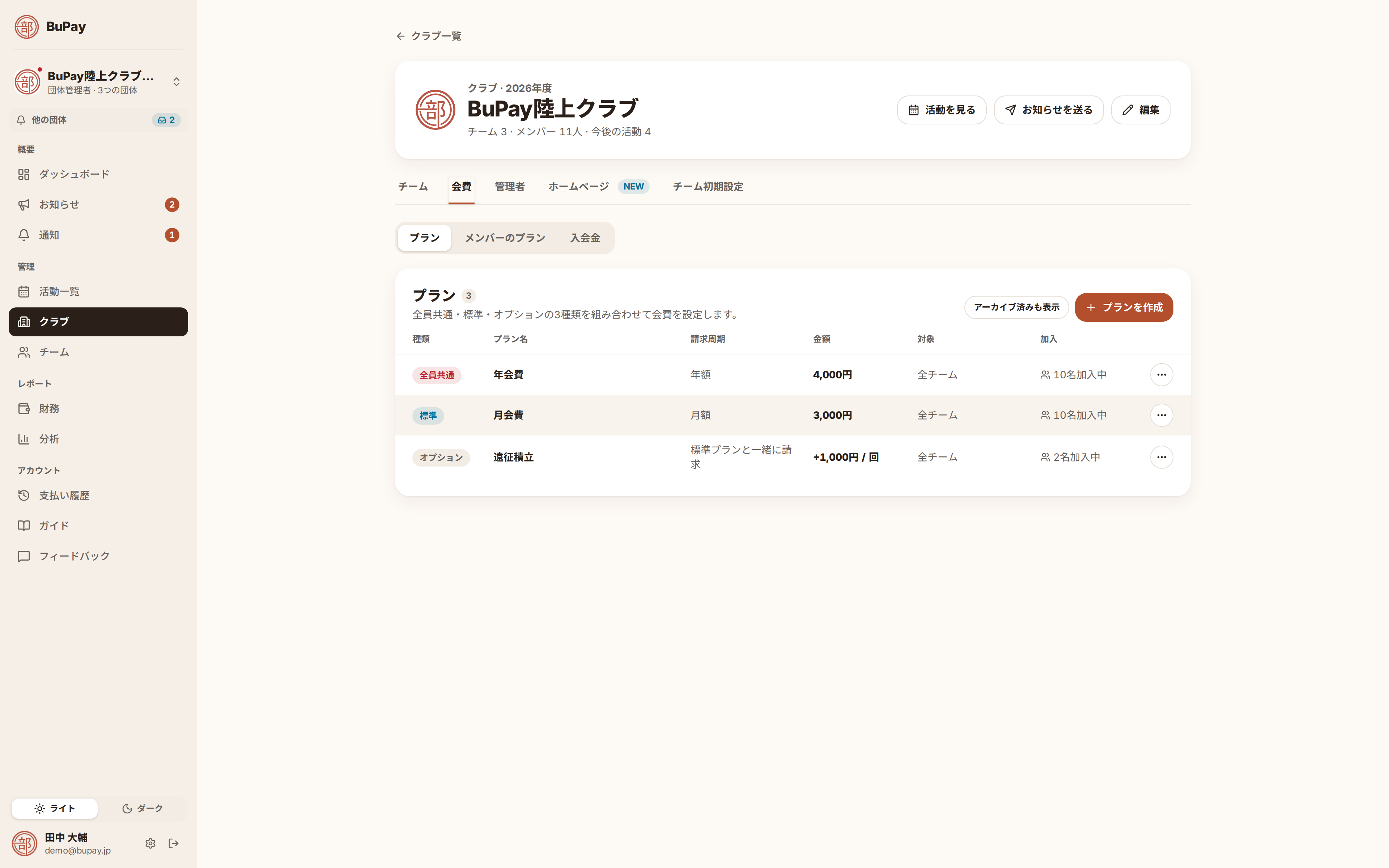Switch to the チーム tab
Image resolution: width=1389 pixels, height=868 pixels.
(x=413, y=187)
